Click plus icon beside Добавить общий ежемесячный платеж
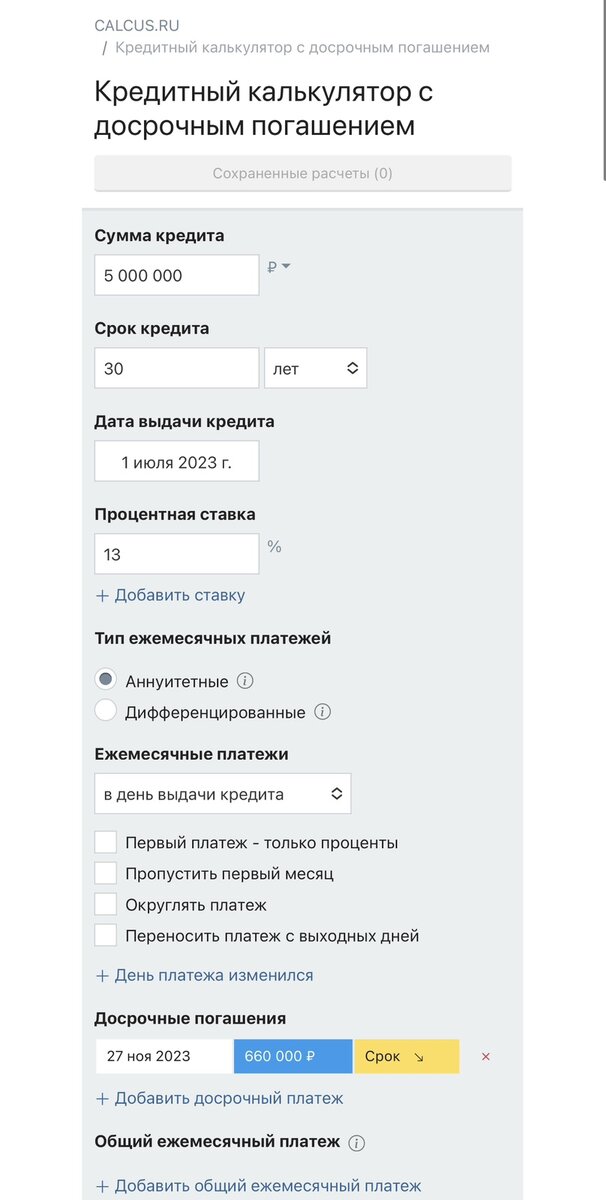Image resolution: width=606 pixels, height=1200 pixels. point(103,1185)
